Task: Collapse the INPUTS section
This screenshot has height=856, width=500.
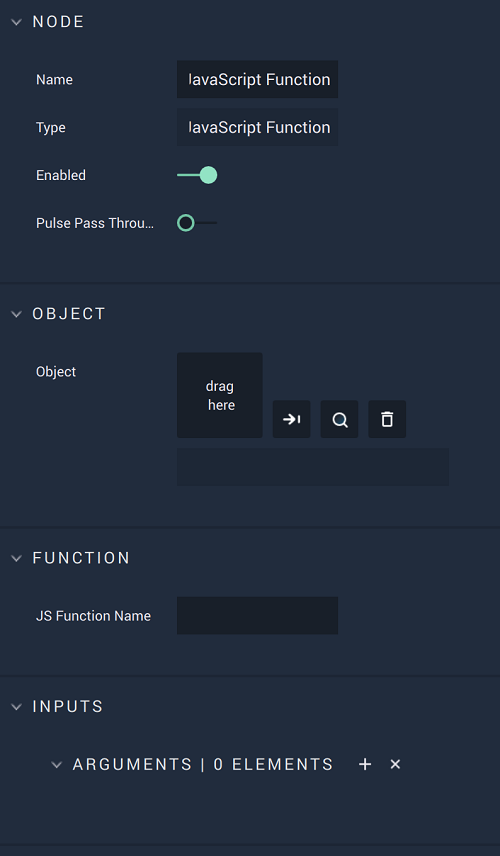Action: (16, 706)
